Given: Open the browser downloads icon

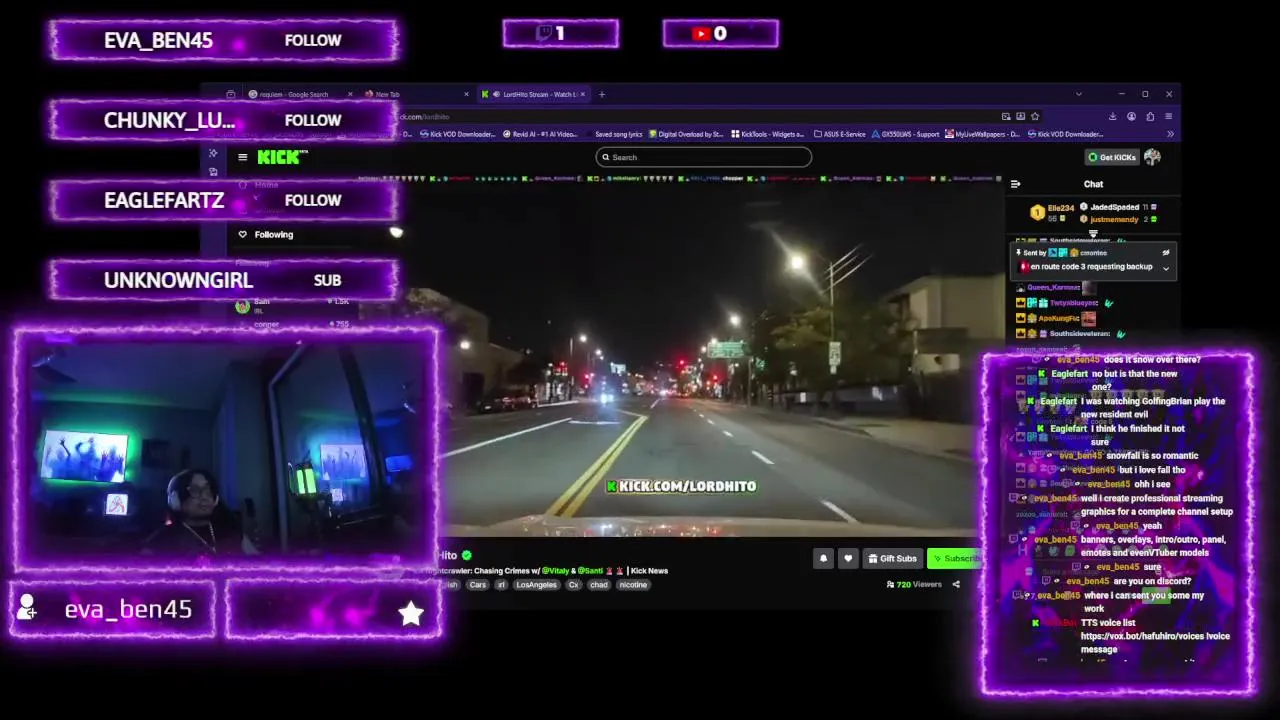Looking at the screenshot, I should click(x=1112, y=116).
